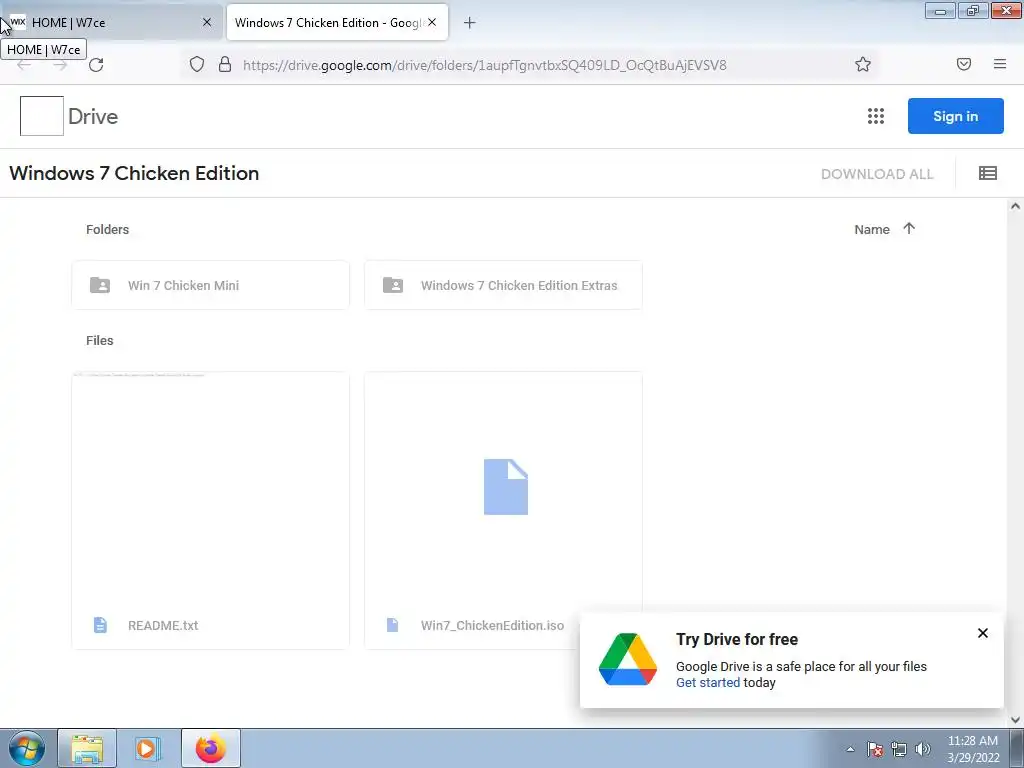Close the HOME | W7ce tab
This screenshot has width=1024, height=768.
(x=206, y=22)
